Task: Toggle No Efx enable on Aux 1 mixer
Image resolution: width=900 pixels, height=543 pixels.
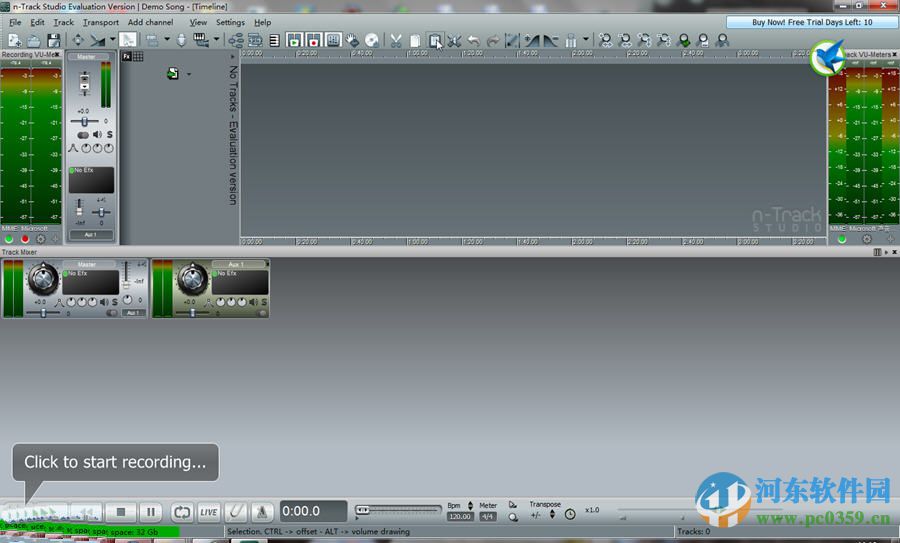Action: click(215, 273)
